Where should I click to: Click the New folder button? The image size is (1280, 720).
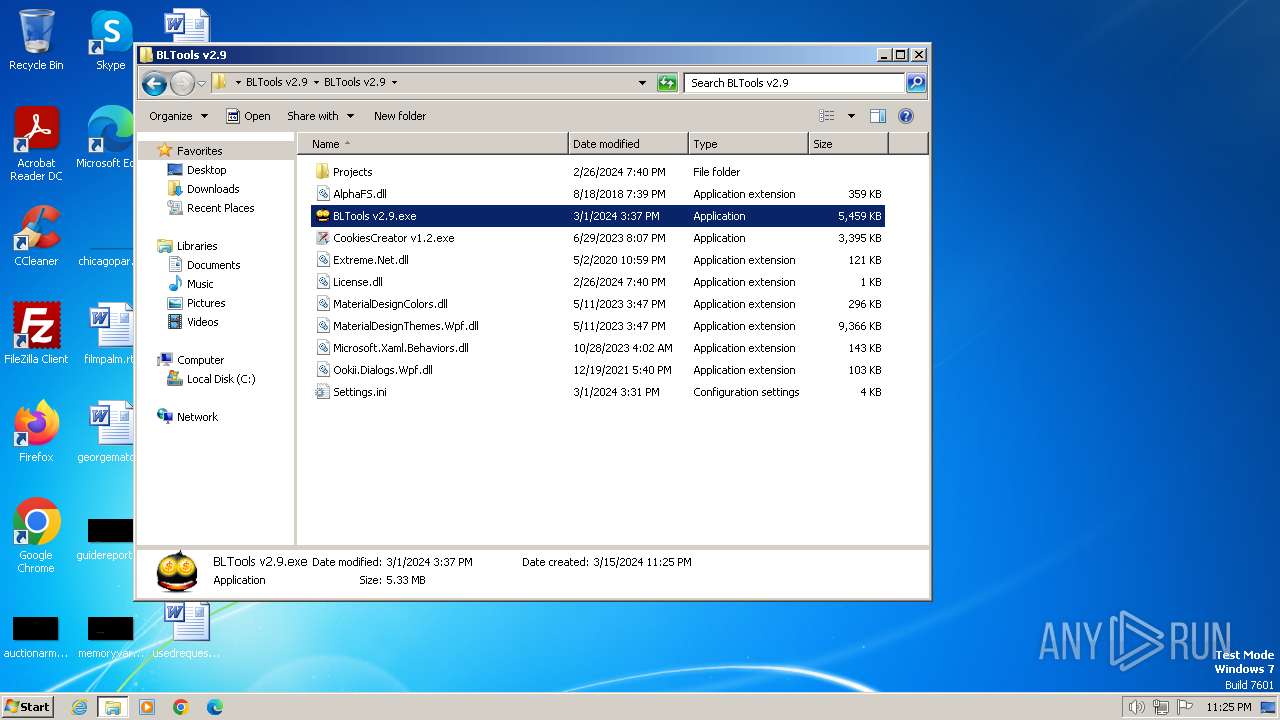coord(400,116)
